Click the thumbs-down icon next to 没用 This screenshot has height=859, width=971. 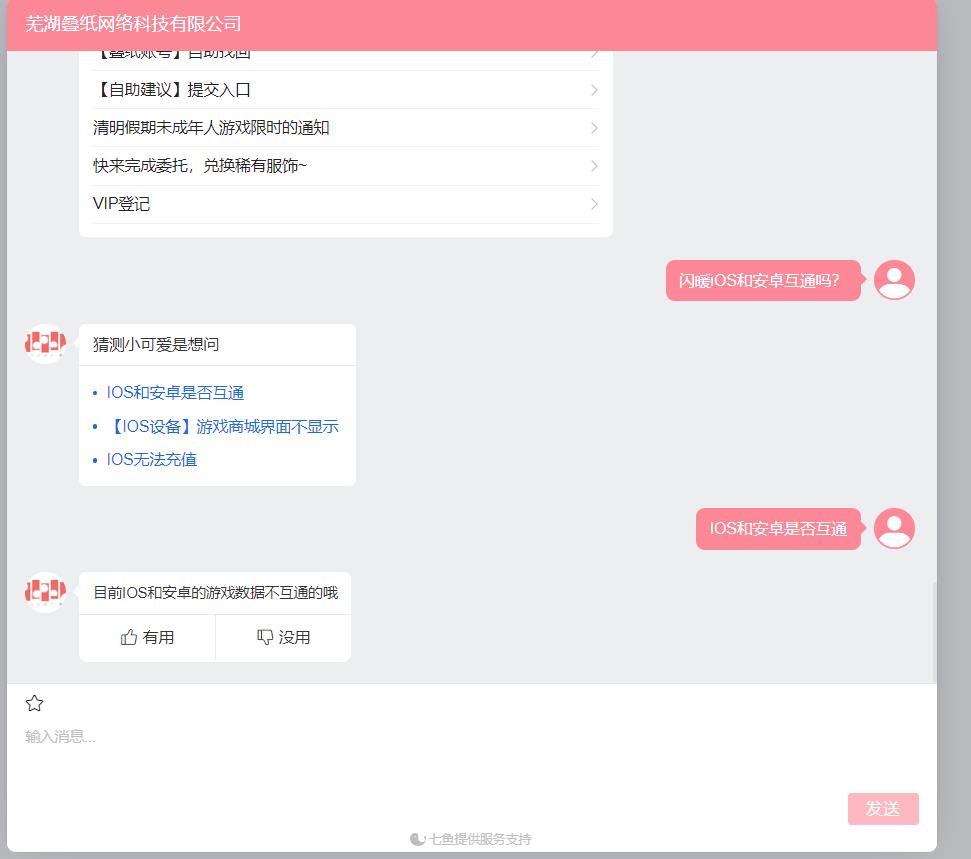pos(264,637)
